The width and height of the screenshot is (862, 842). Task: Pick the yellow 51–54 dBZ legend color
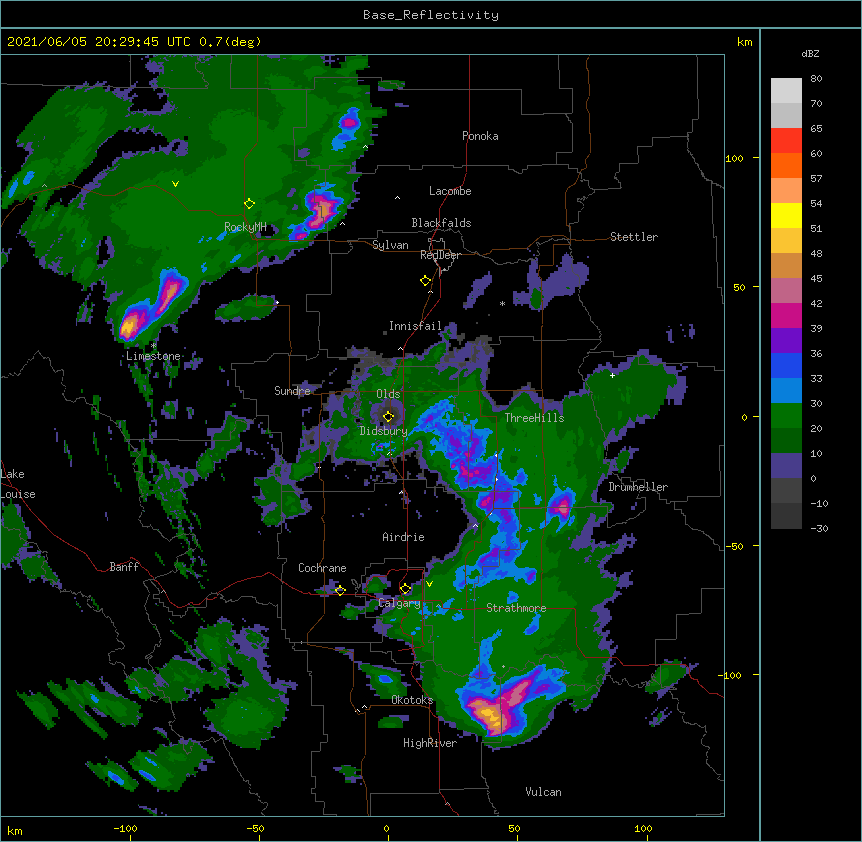(x=786, y=216)
